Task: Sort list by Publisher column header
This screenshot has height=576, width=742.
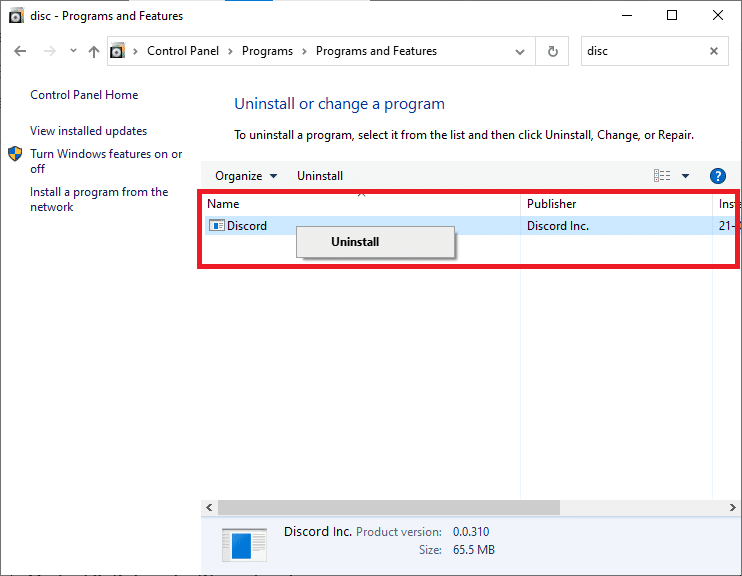Action: coord(552,204)
